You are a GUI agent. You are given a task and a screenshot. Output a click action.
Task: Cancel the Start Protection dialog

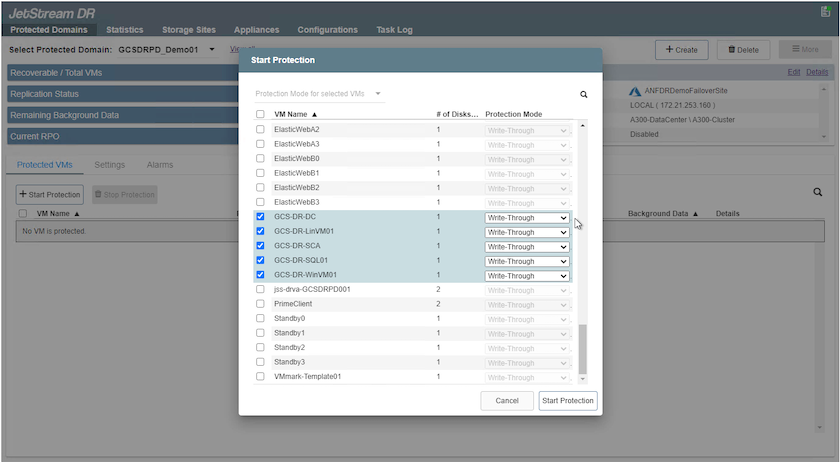pyautogui.click(x=507, y=400)
